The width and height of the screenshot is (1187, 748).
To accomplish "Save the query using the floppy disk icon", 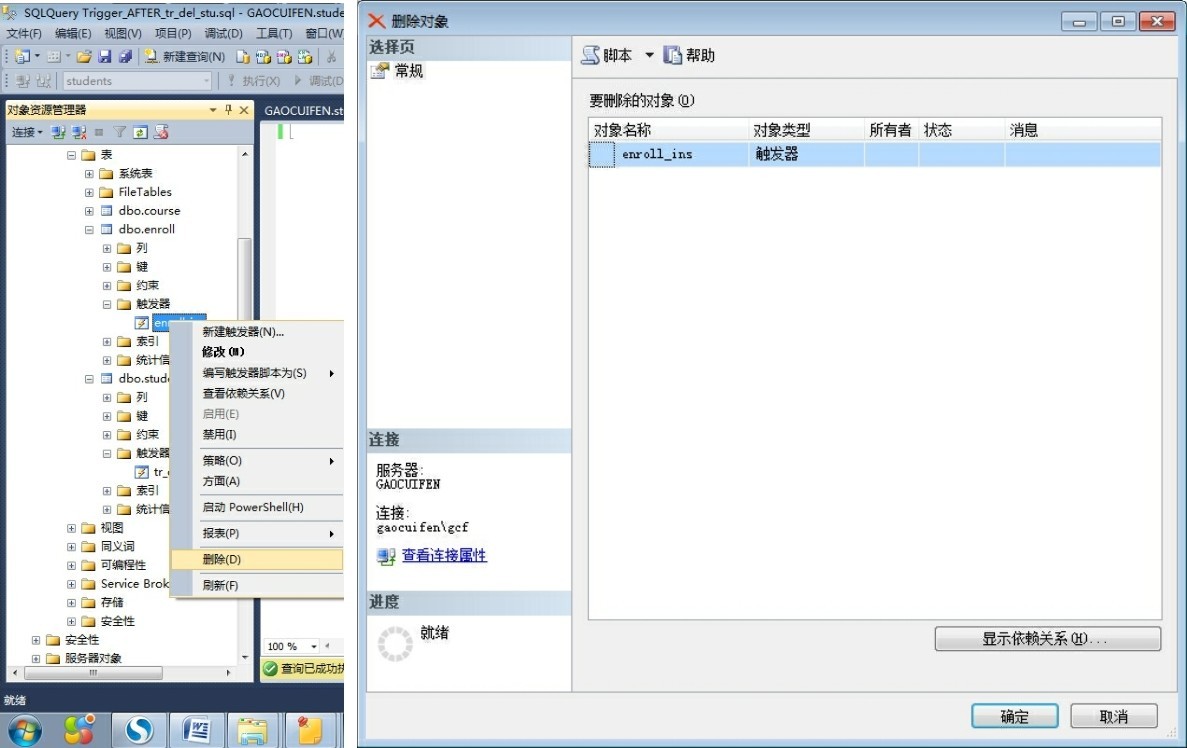I will coord(104,56).
